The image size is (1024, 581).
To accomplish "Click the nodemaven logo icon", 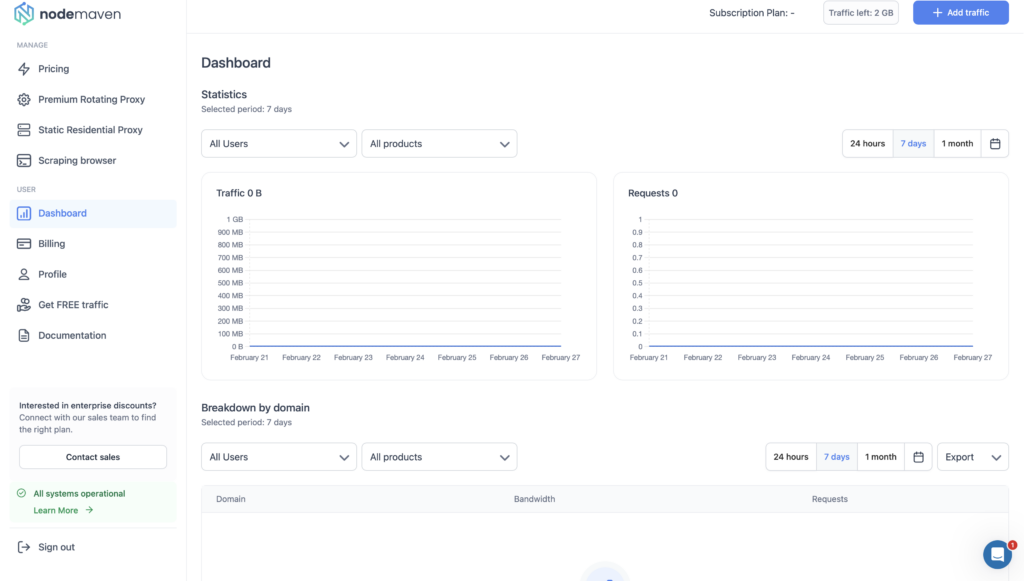I will [24, 14].
